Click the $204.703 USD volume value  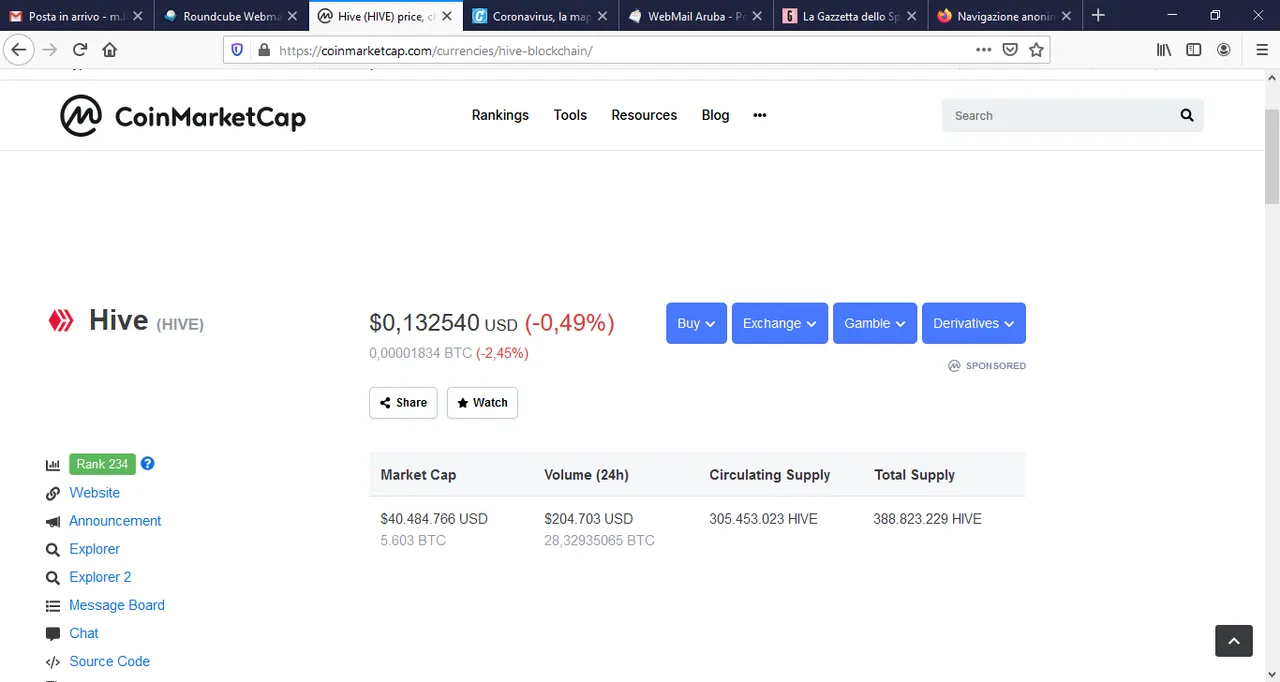pos(588,519)
